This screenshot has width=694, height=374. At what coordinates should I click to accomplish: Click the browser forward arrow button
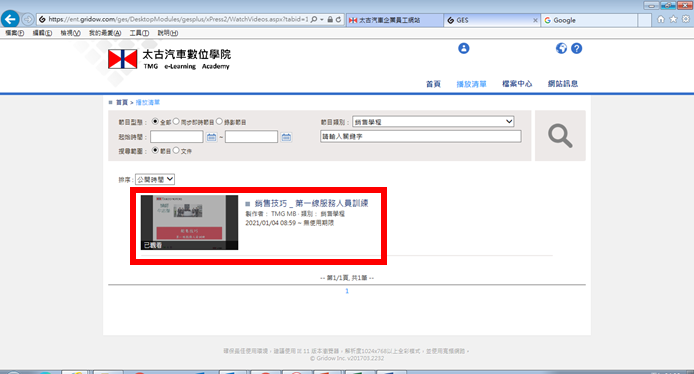coord(28,19)
